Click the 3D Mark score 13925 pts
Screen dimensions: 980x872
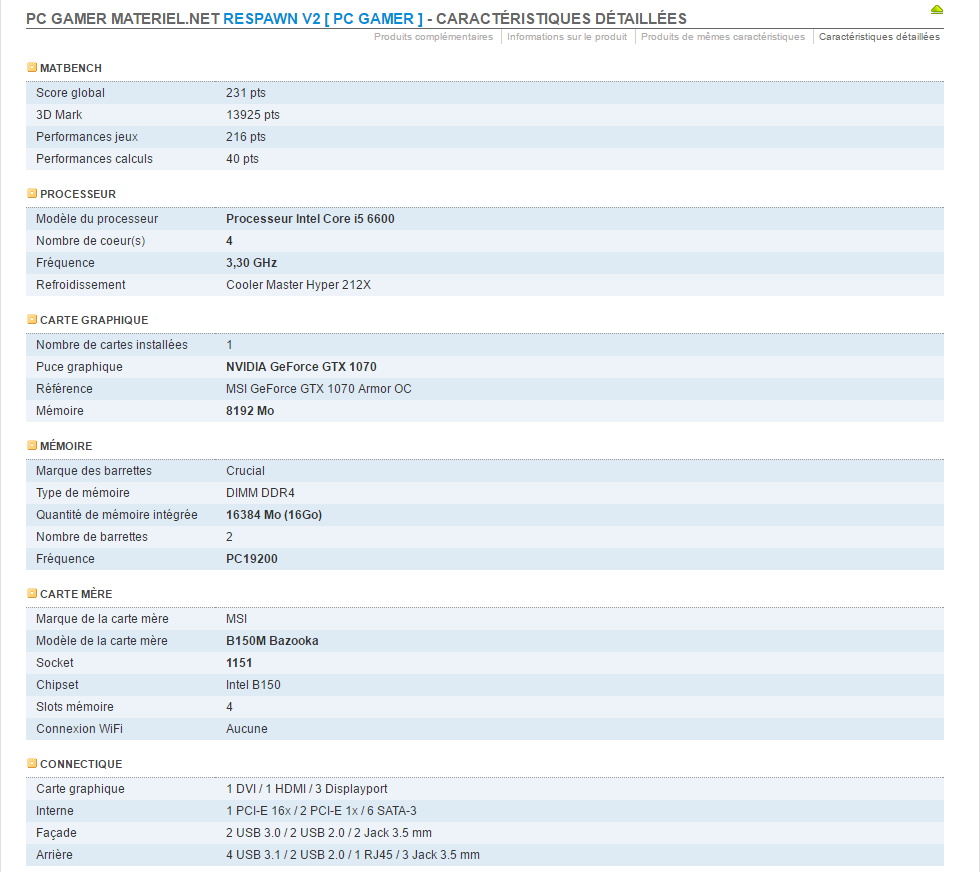(x=253, y=115)
